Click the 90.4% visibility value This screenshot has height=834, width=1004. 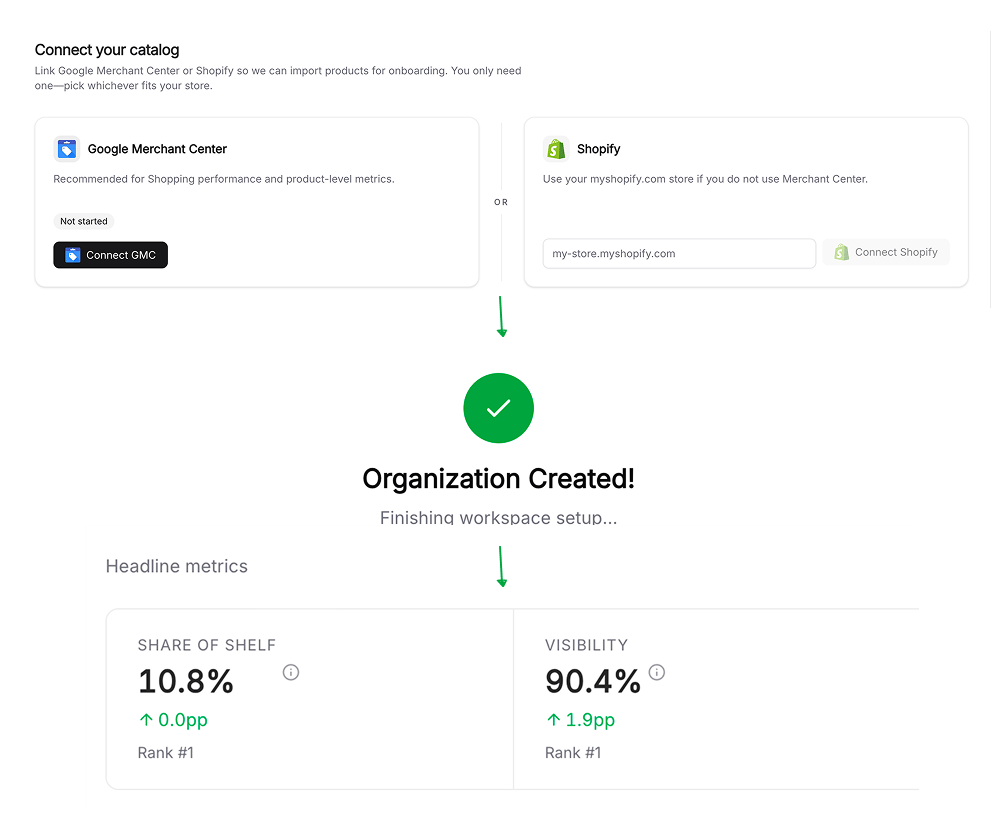point(593,681)
